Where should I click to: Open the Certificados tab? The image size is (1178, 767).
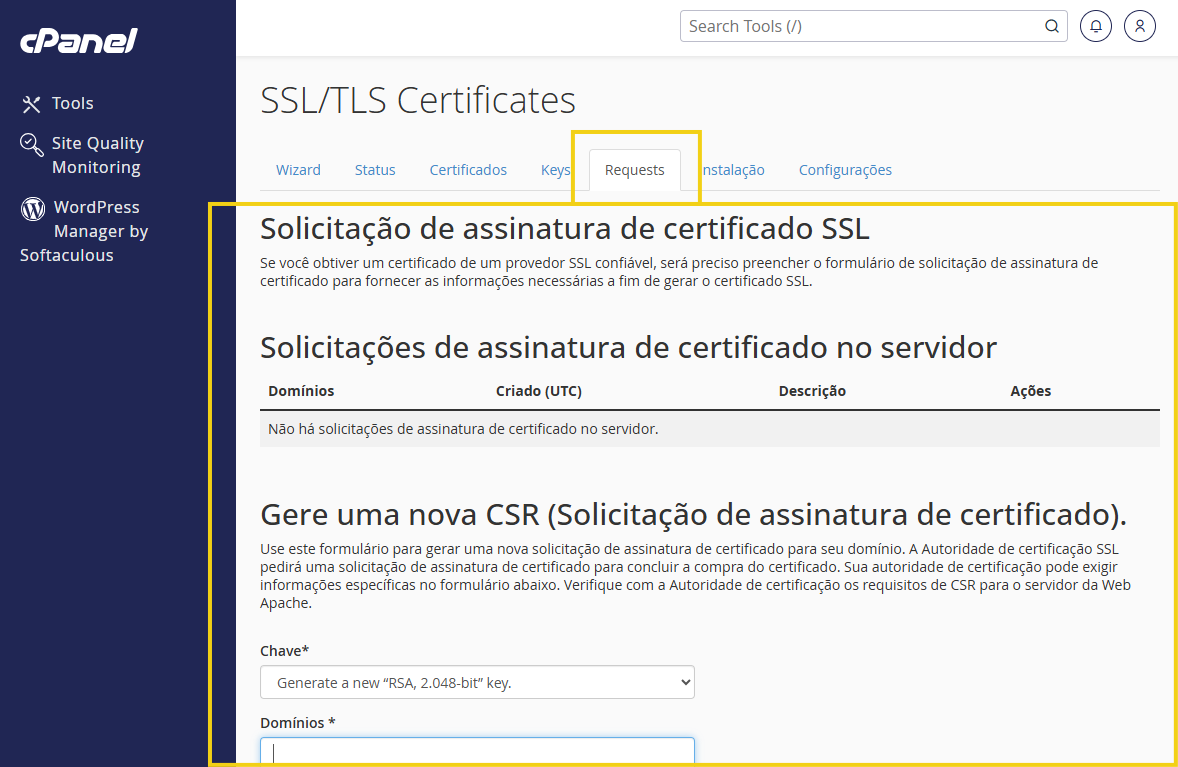pyautogui.click(x=468, y=170)
